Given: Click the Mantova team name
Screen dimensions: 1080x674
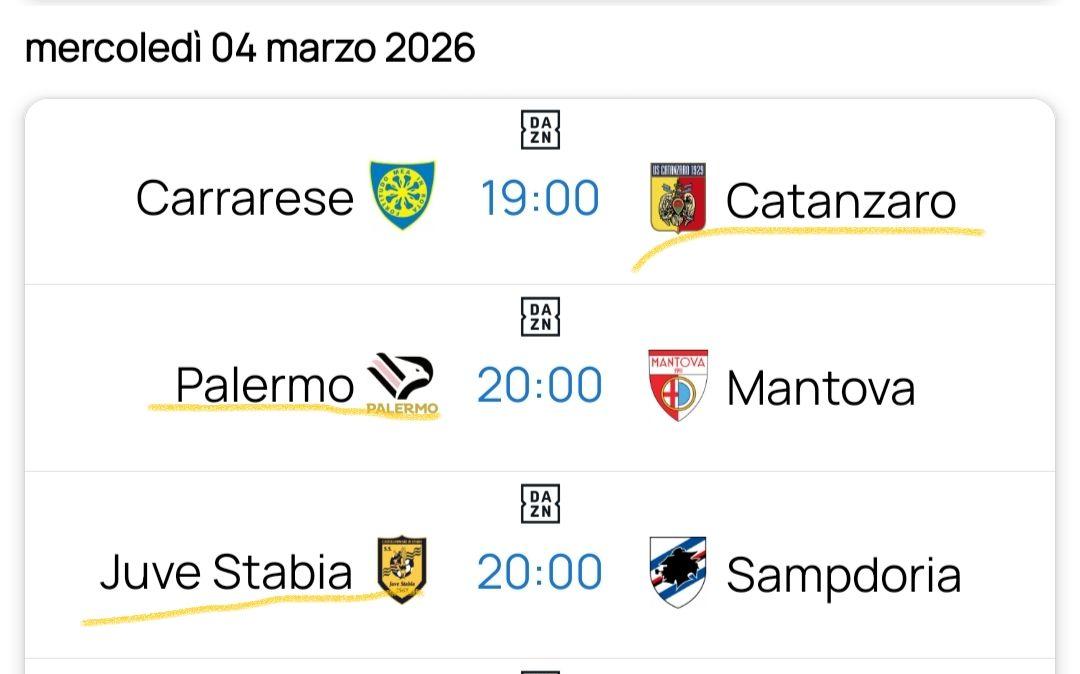Looking at the screenshot, I should 820,385.
